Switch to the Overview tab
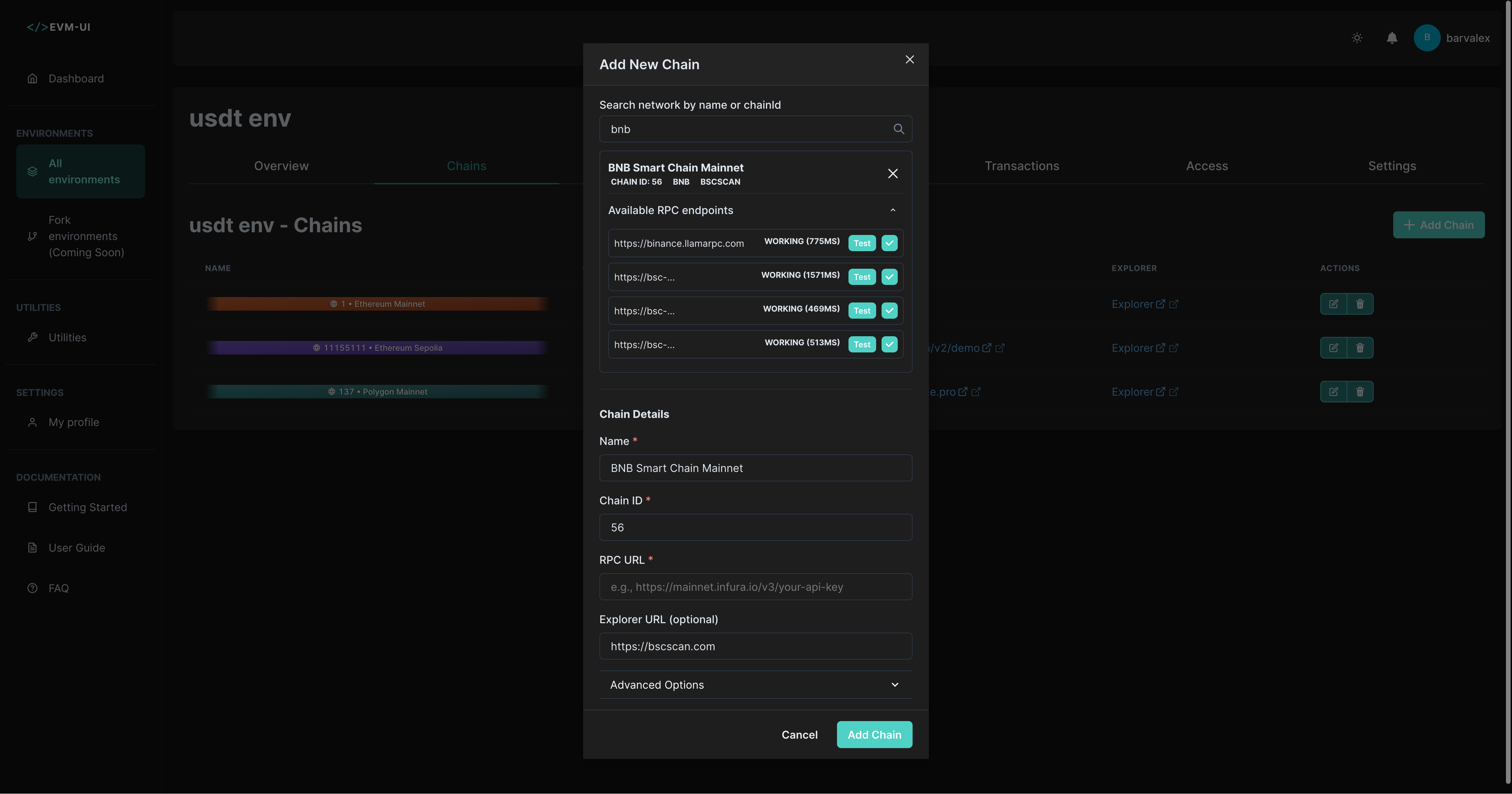 (x=281, y=166)
